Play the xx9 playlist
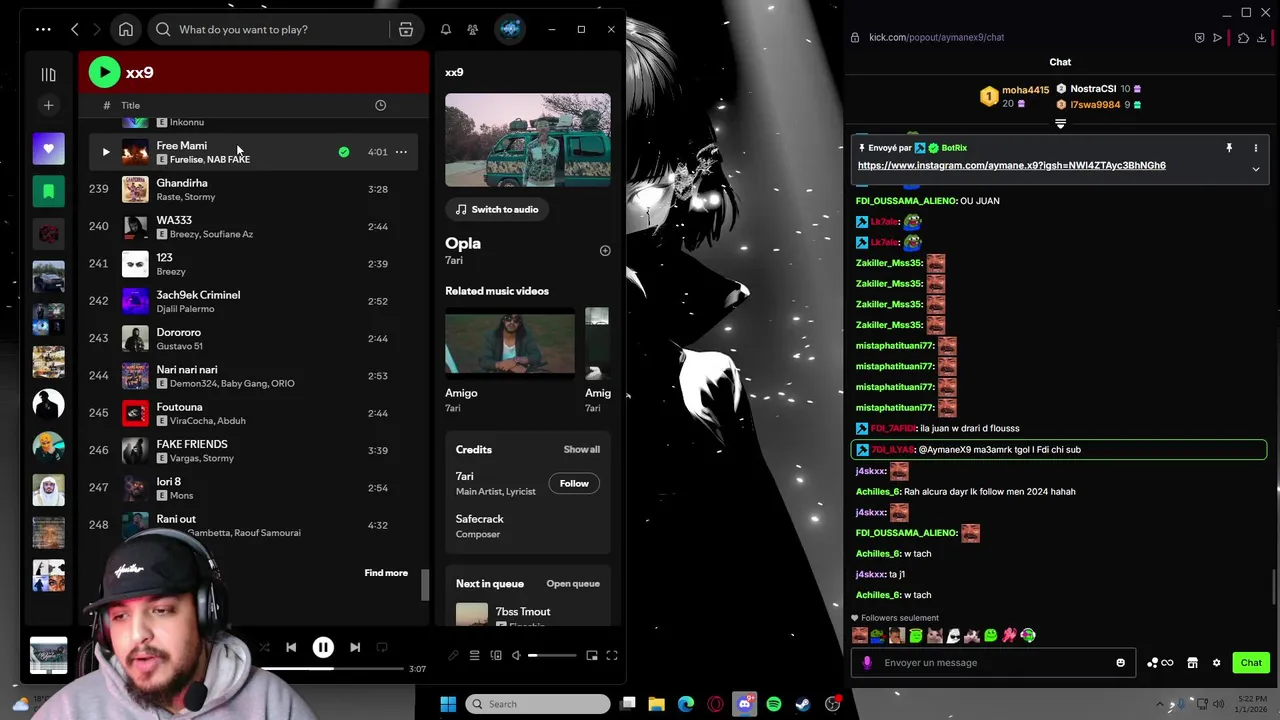This screenshot has height=720, width=1280. 104,72
